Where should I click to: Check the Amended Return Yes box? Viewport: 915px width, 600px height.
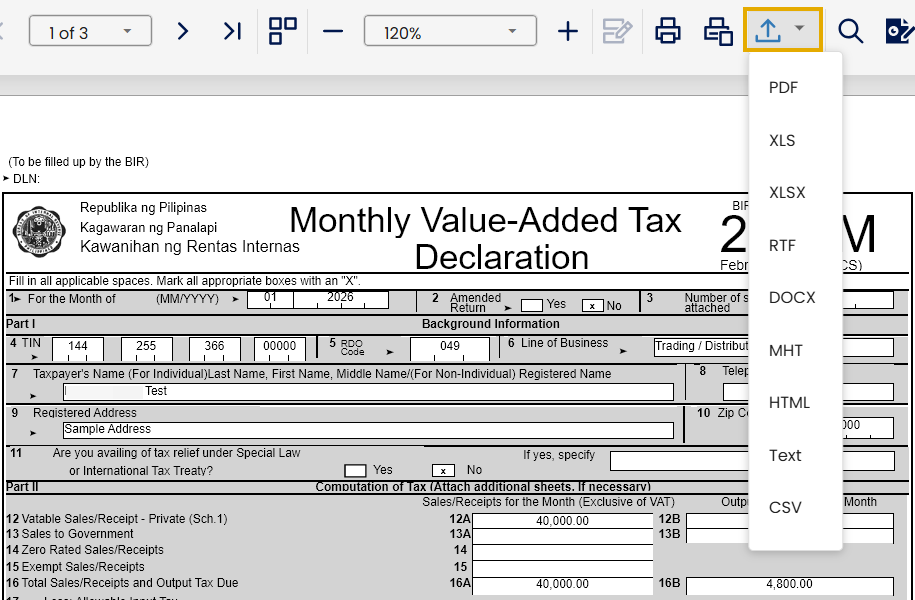[532, 305]
